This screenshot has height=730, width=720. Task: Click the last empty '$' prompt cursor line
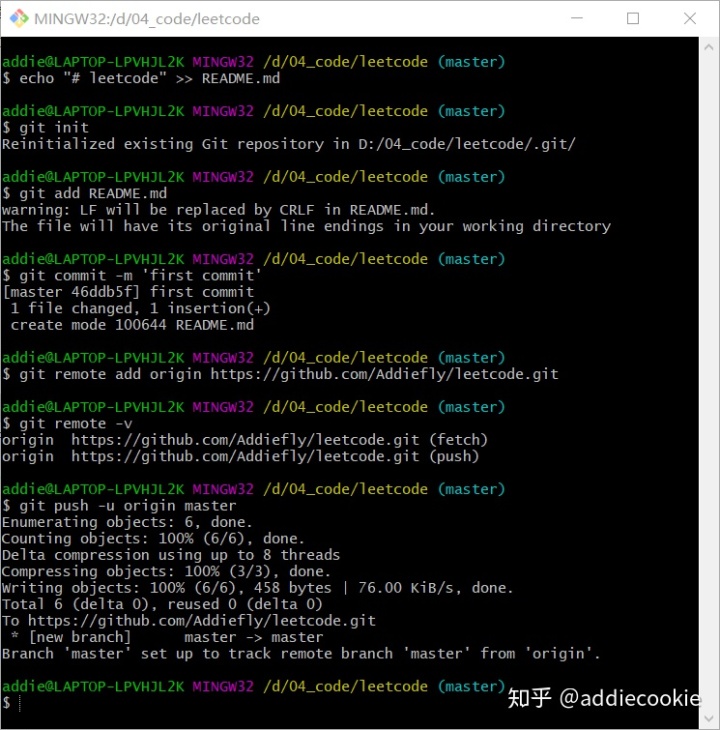[12, 703]
